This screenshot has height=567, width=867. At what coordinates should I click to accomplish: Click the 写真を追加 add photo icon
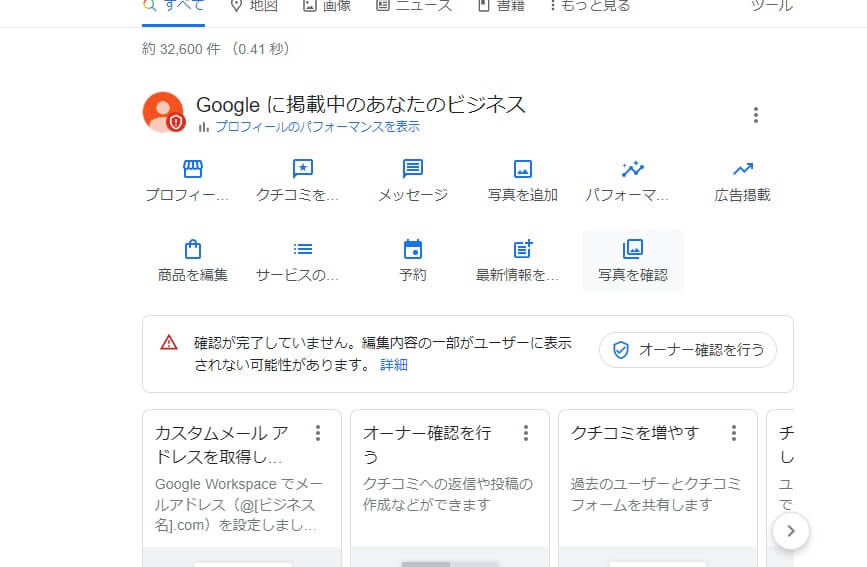point(523,169)
